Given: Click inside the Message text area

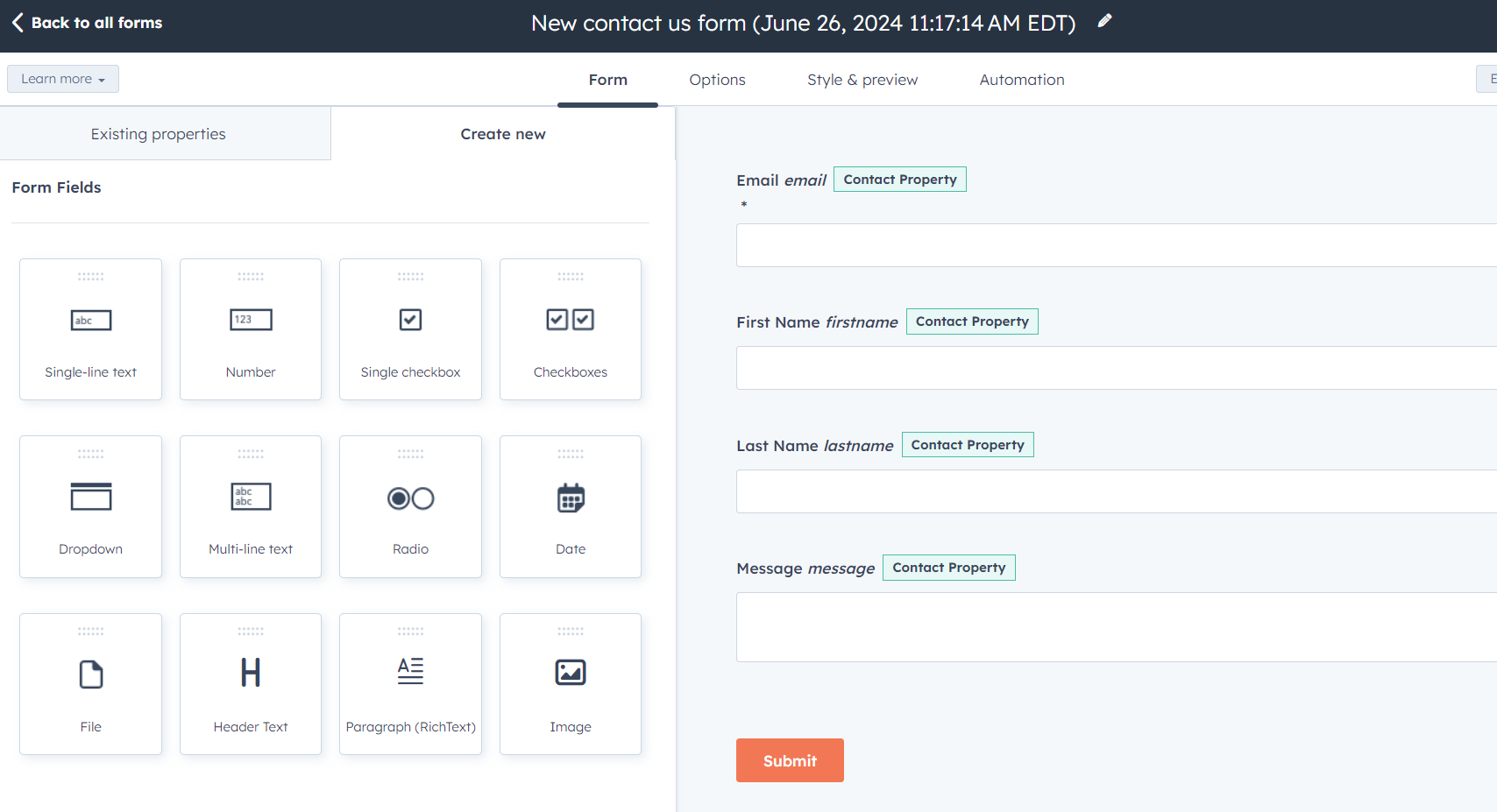Looking at the screenshot, I should click(1113, 626).
